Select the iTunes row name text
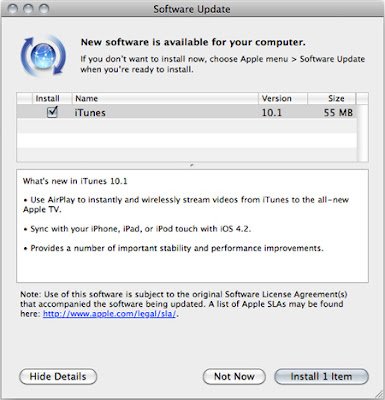This screenshot has height=400, width=385. [x=90, y=113]
